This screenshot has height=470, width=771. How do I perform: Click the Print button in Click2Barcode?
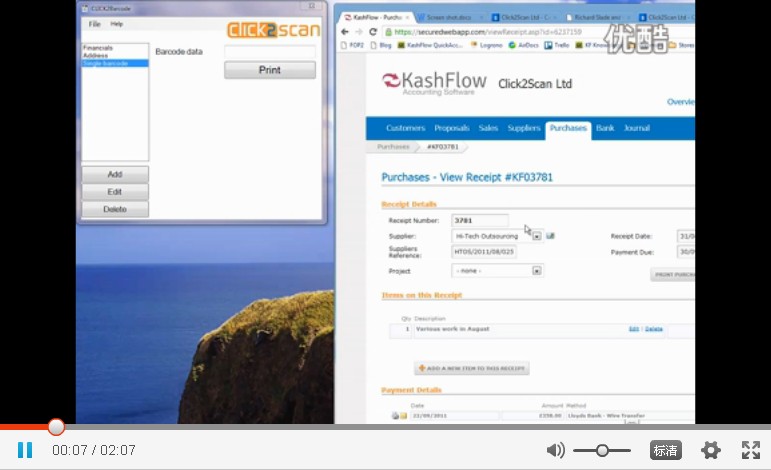click(x=270, y=70)
